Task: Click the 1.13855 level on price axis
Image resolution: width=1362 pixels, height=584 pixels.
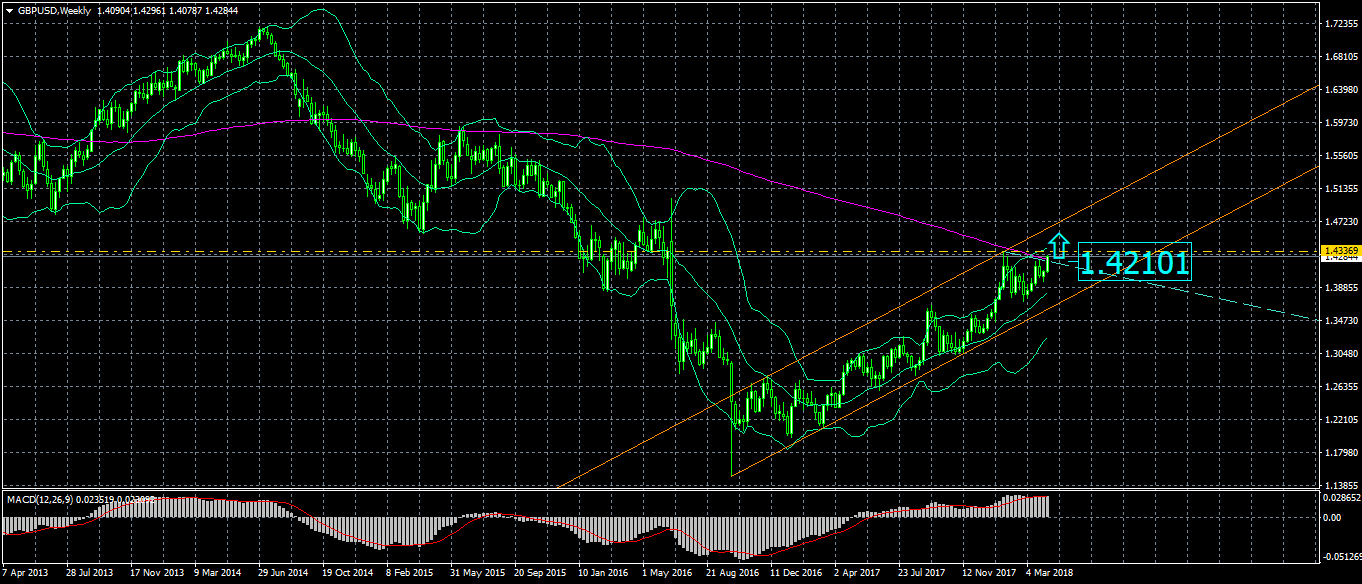Action: pyautogui.click(x=1339, y=484)
